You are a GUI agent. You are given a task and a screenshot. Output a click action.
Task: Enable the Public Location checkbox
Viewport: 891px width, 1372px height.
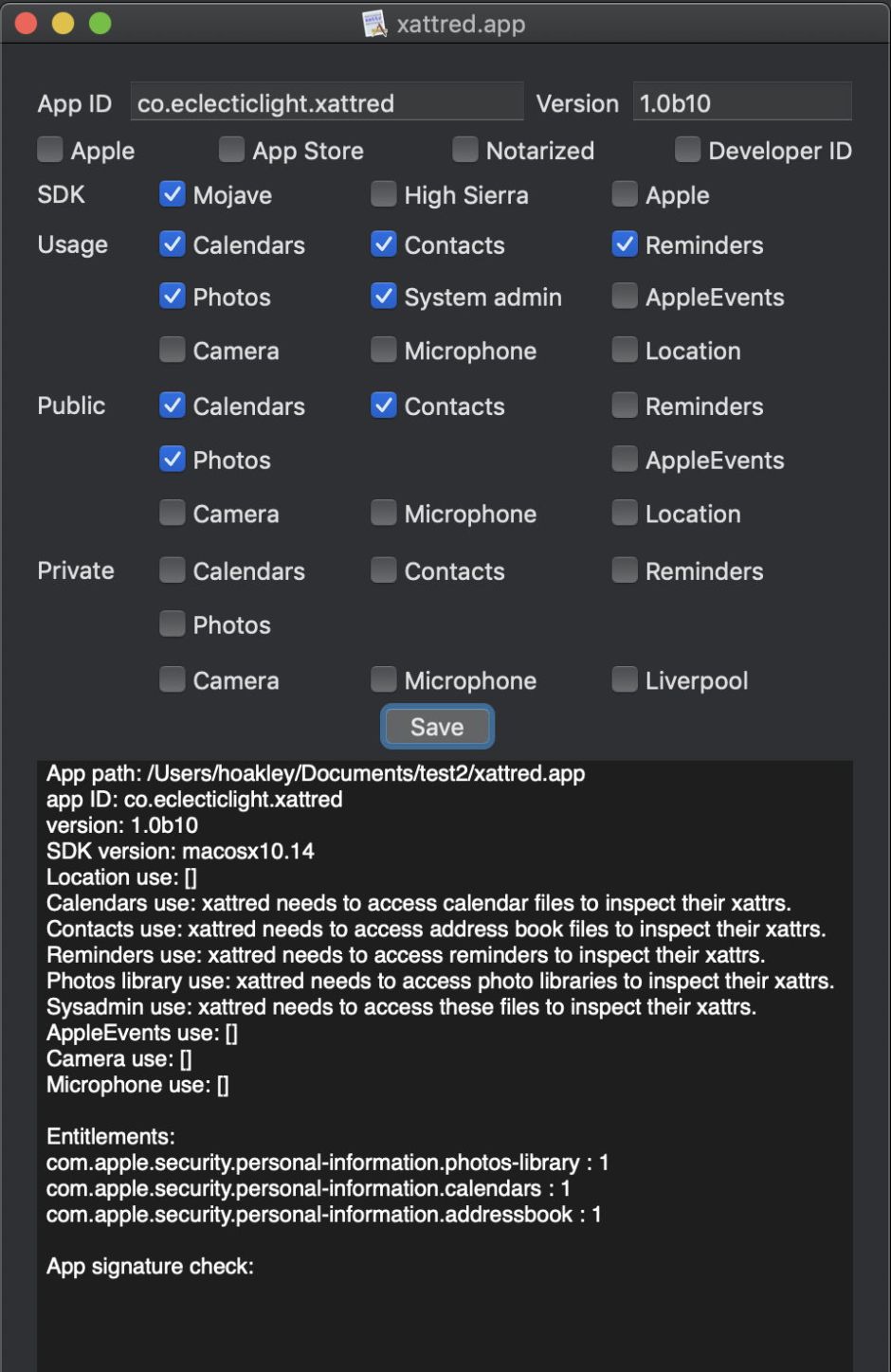pos(625,514)
